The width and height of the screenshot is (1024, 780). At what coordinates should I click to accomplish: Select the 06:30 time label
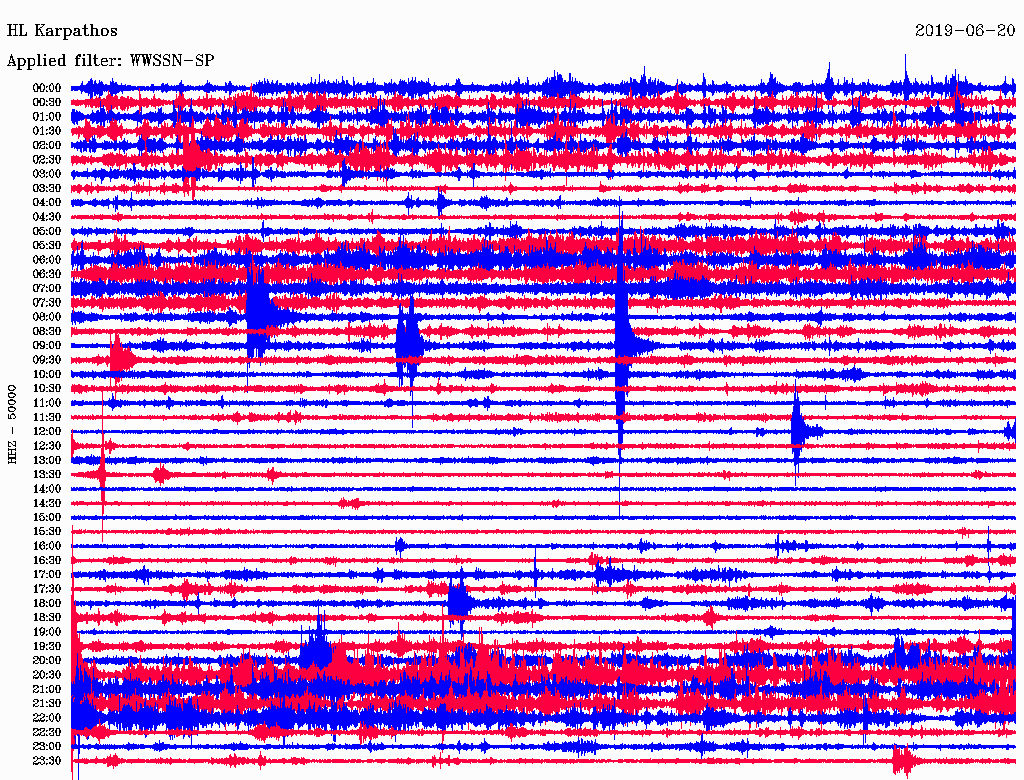47,274
